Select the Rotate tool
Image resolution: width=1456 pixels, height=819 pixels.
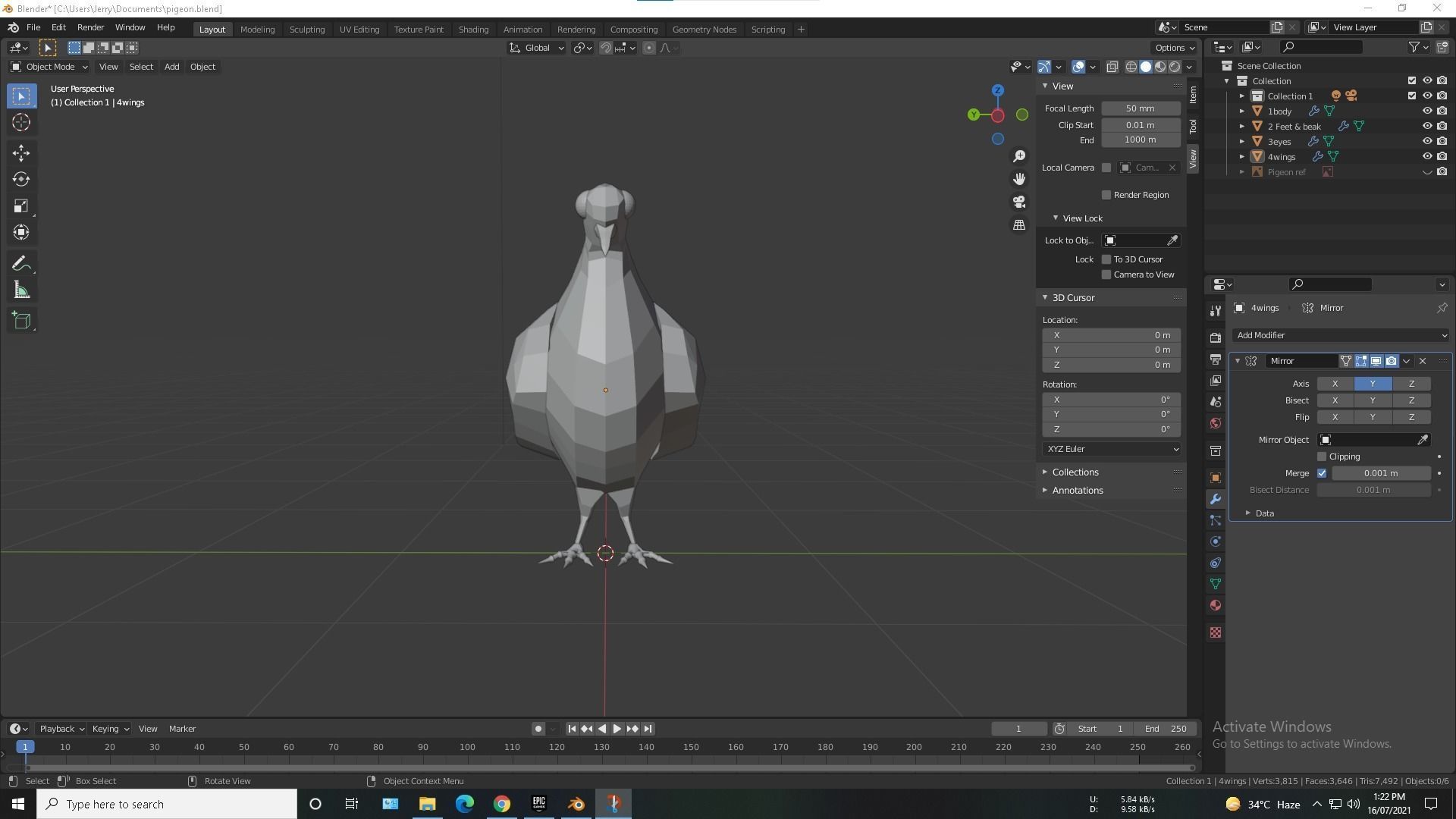point(21,180)
